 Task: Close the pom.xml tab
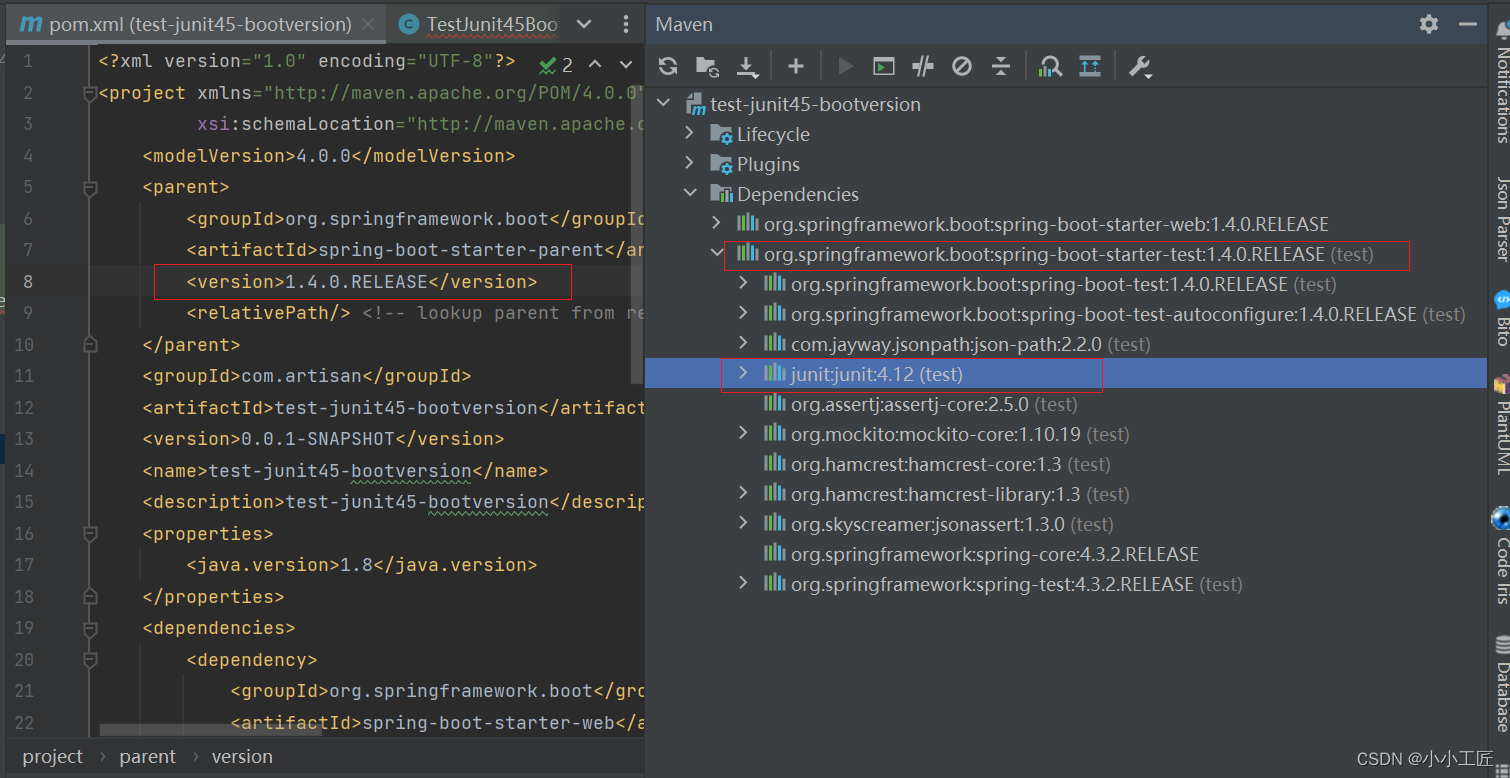pyautogui.click(x=369, y=24)
